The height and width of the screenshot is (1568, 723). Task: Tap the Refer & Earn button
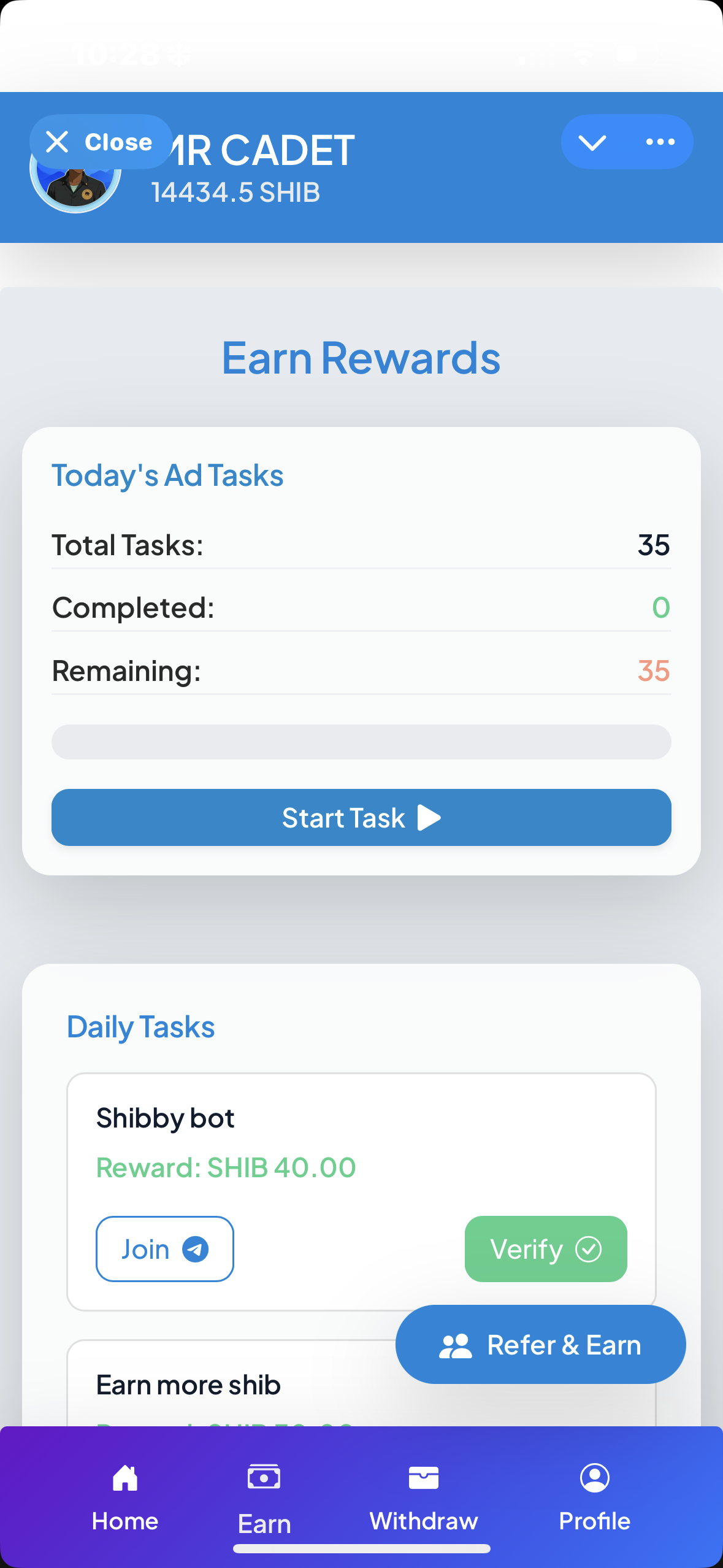click(540, 1343)
